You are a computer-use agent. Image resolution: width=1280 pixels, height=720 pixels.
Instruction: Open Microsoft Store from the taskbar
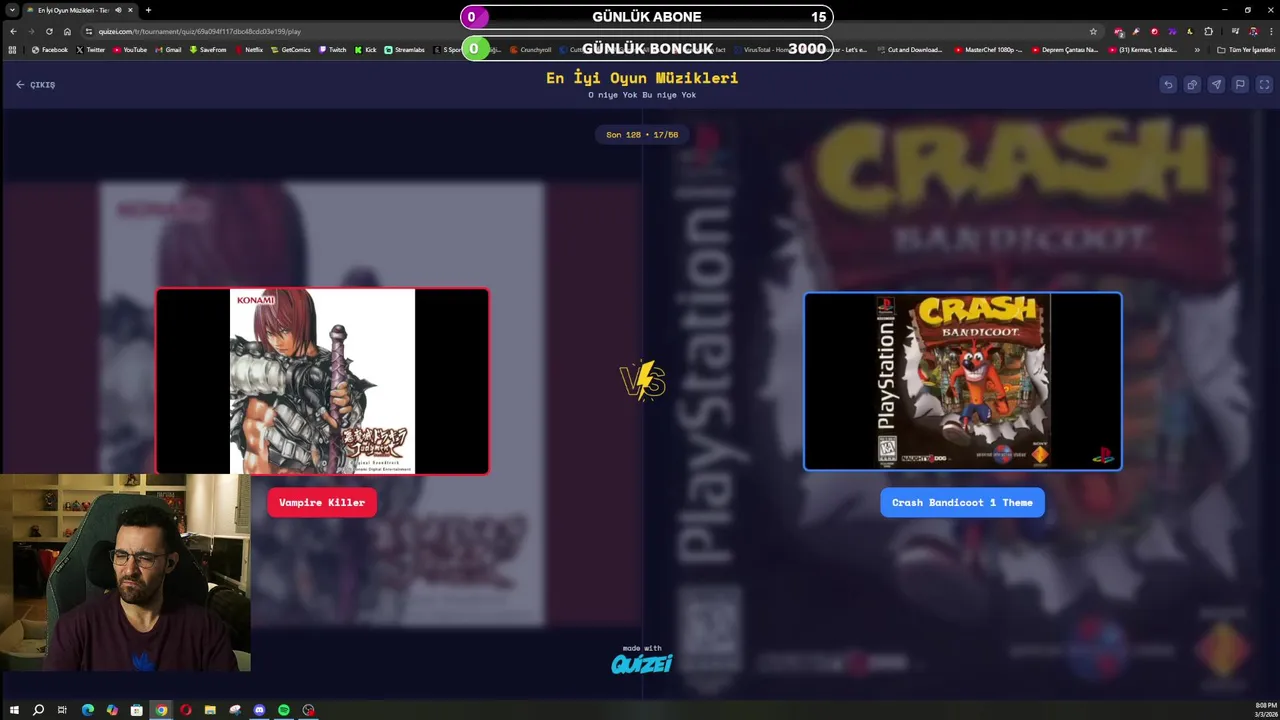136,710
